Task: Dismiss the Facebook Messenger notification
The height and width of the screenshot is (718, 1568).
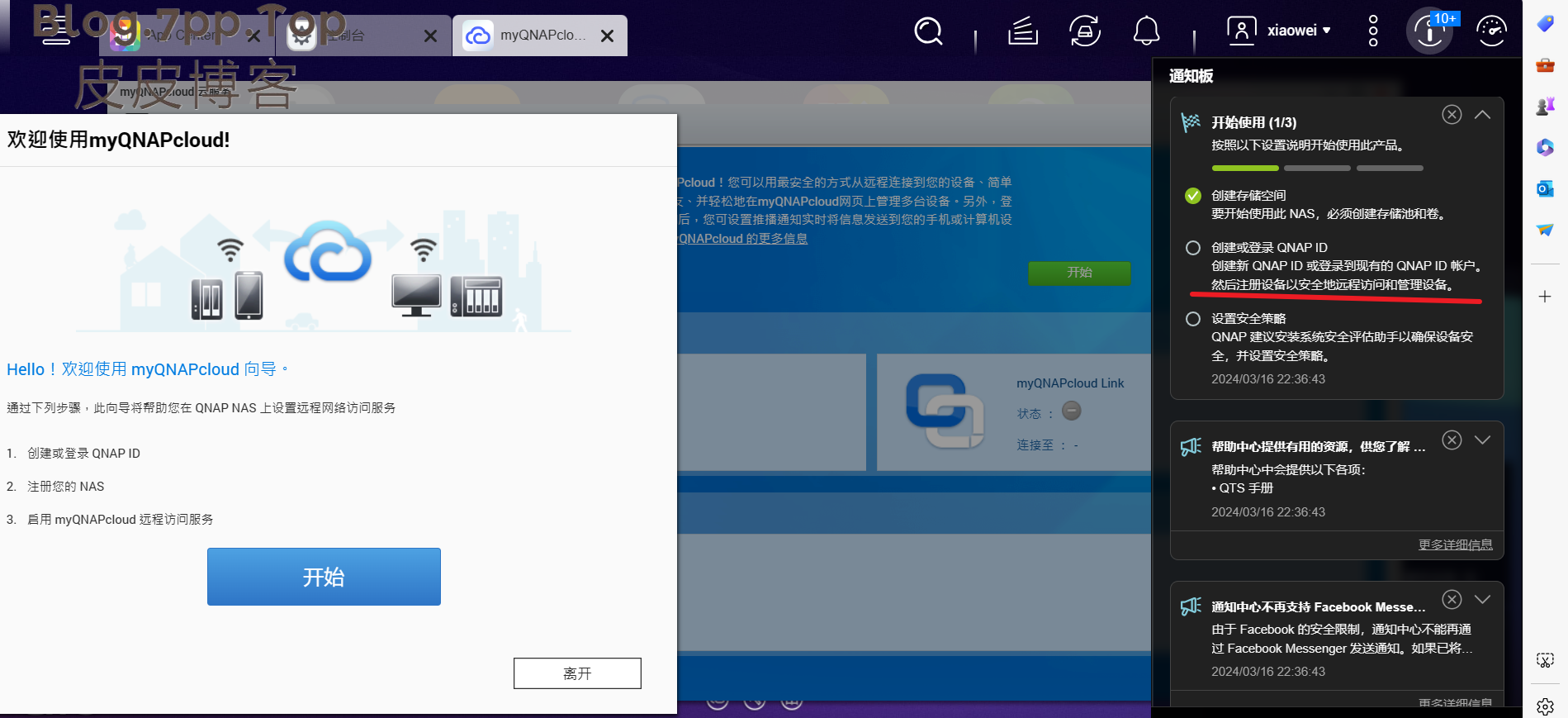Action: [1452, 599]
